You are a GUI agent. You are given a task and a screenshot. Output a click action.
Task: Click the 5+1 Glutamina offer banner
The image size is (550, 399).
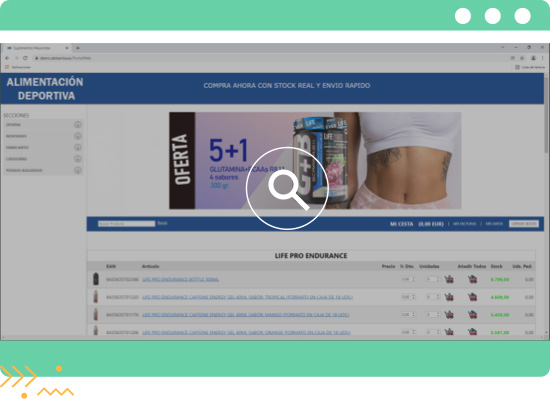click(x=315, y=161)
